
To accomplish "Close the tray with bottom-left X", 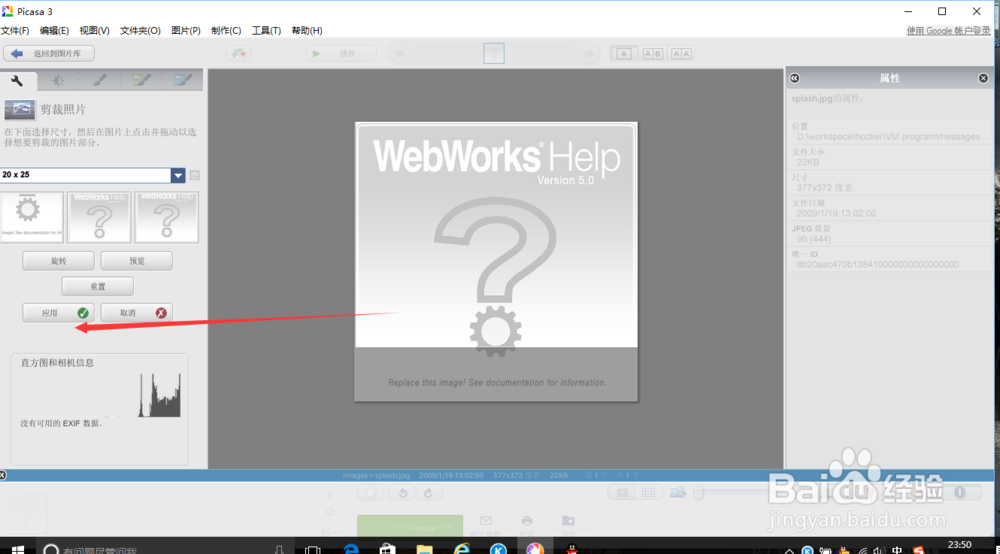I will 3,475.
